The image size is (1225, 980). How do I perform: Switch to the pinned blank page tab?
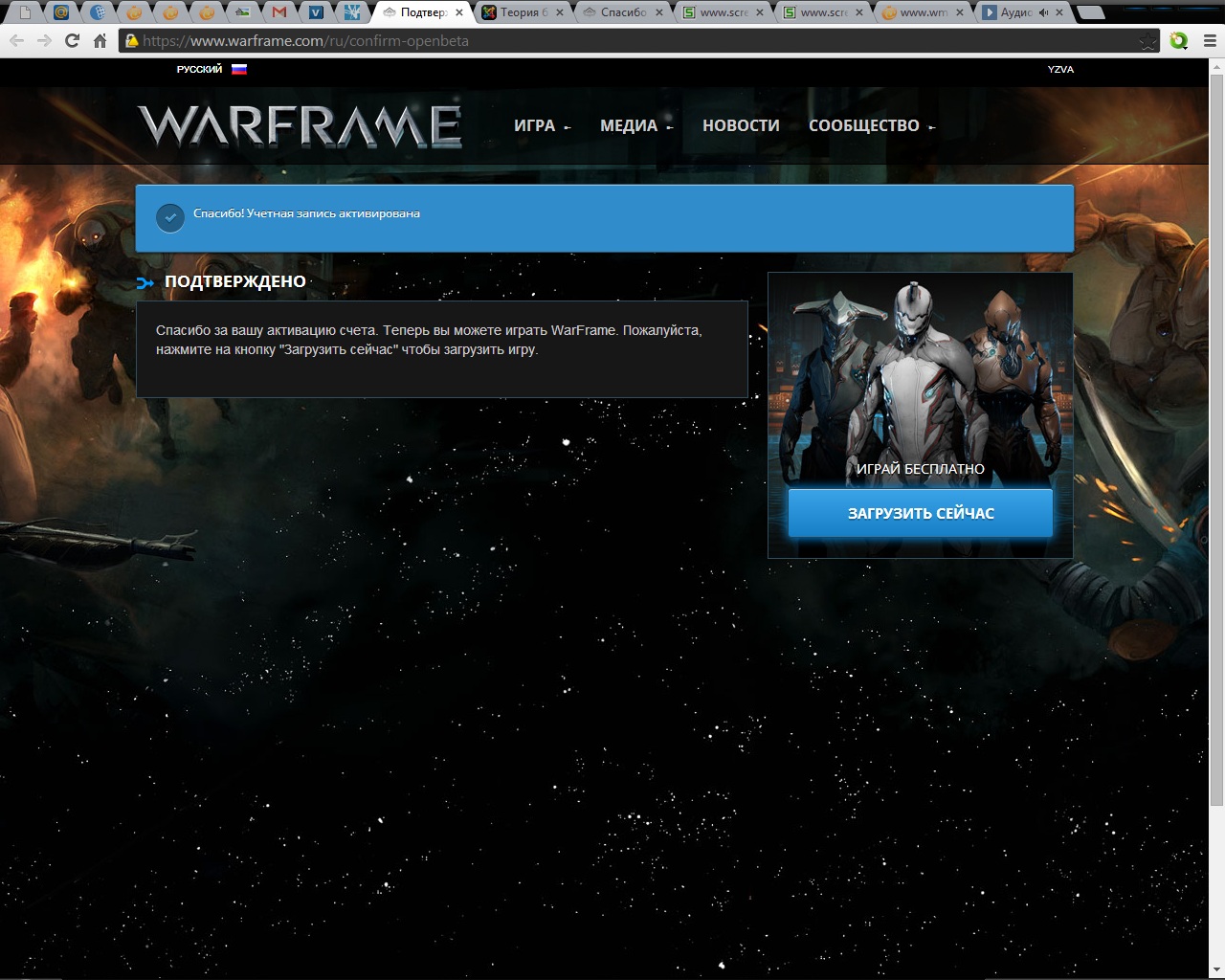pos(26,12)
